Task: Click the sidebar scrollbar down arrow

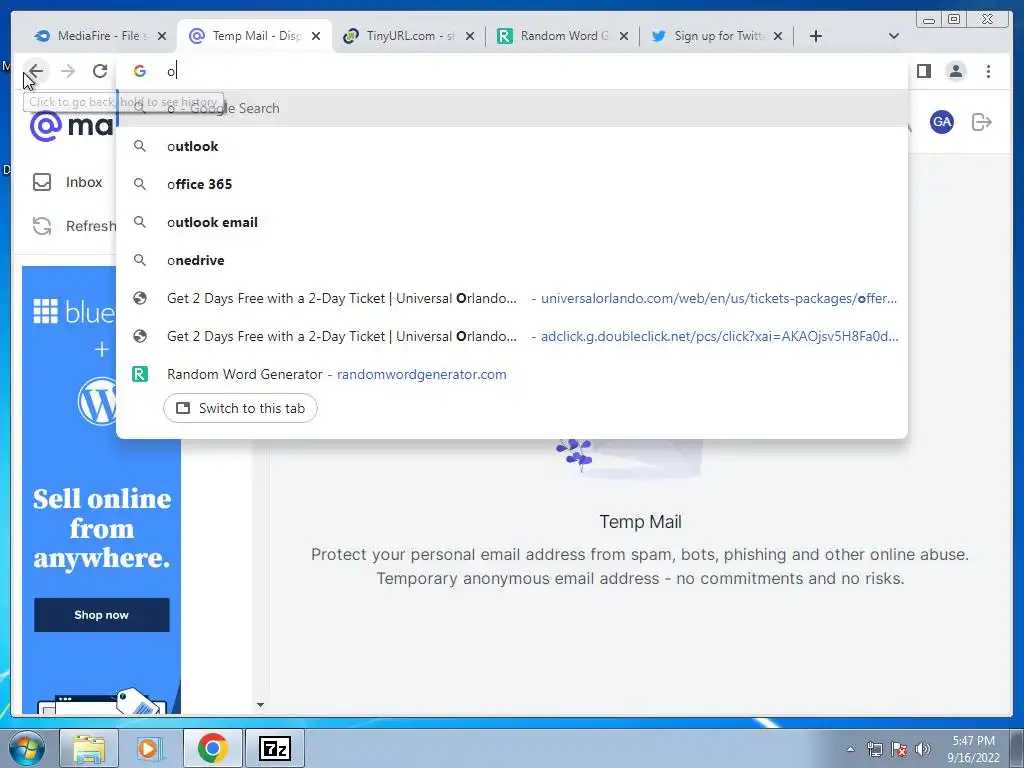Action: click(261, 705)
